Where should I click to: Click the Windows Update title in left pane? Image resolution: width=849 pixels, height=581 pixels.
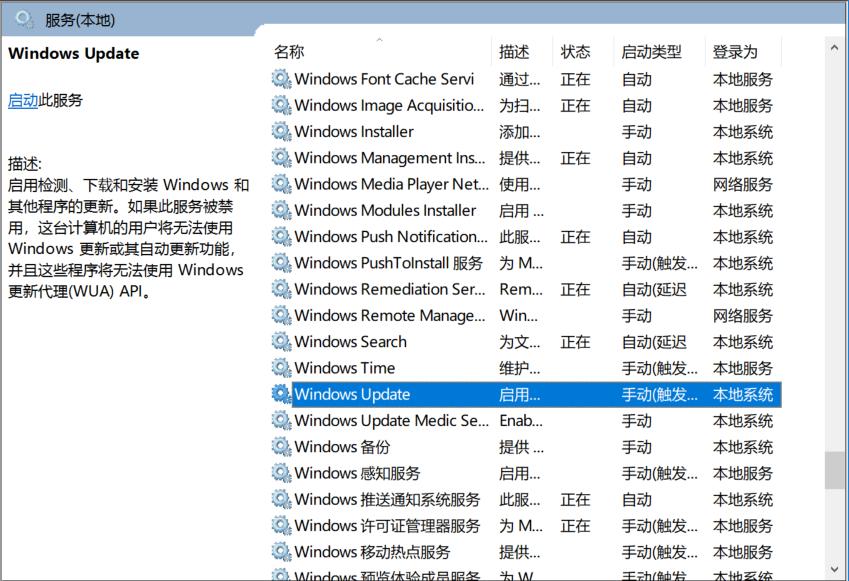tap(74, 53)
